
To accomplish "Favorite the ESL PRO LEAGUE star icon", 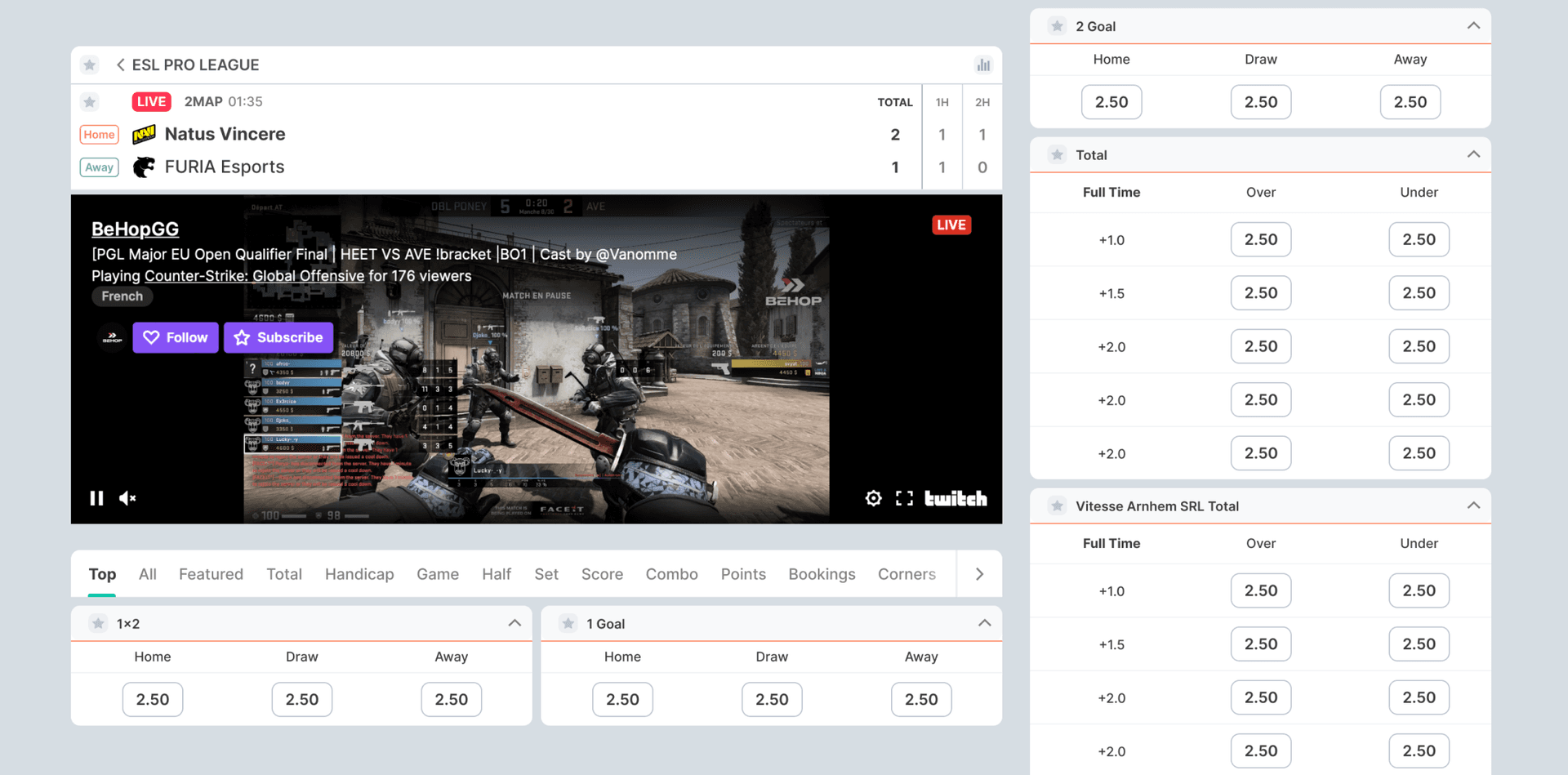I will pyautogui.click(x=90, y=65).
